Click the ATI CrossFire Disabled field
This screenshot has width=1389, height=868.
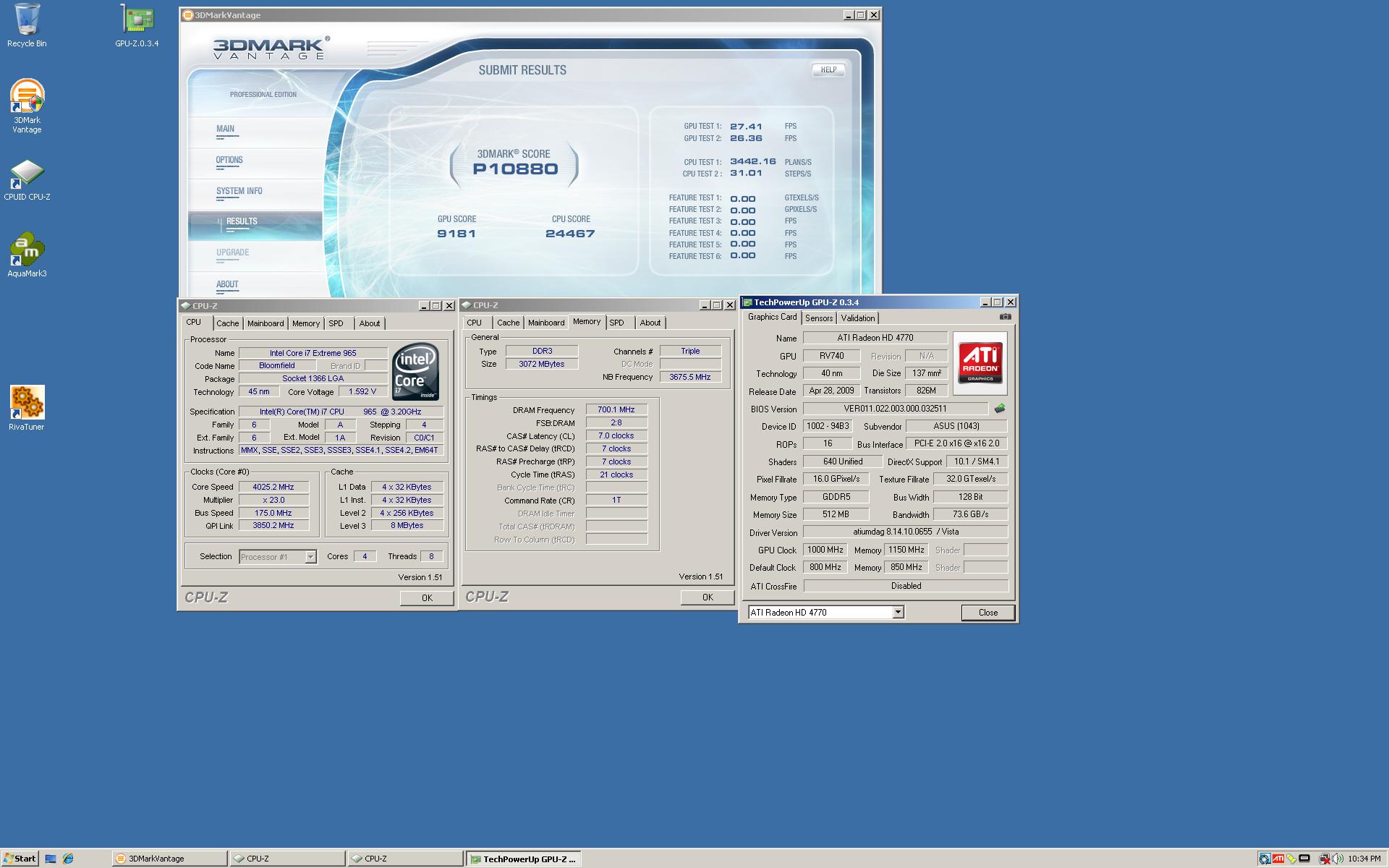pos(906,586)
